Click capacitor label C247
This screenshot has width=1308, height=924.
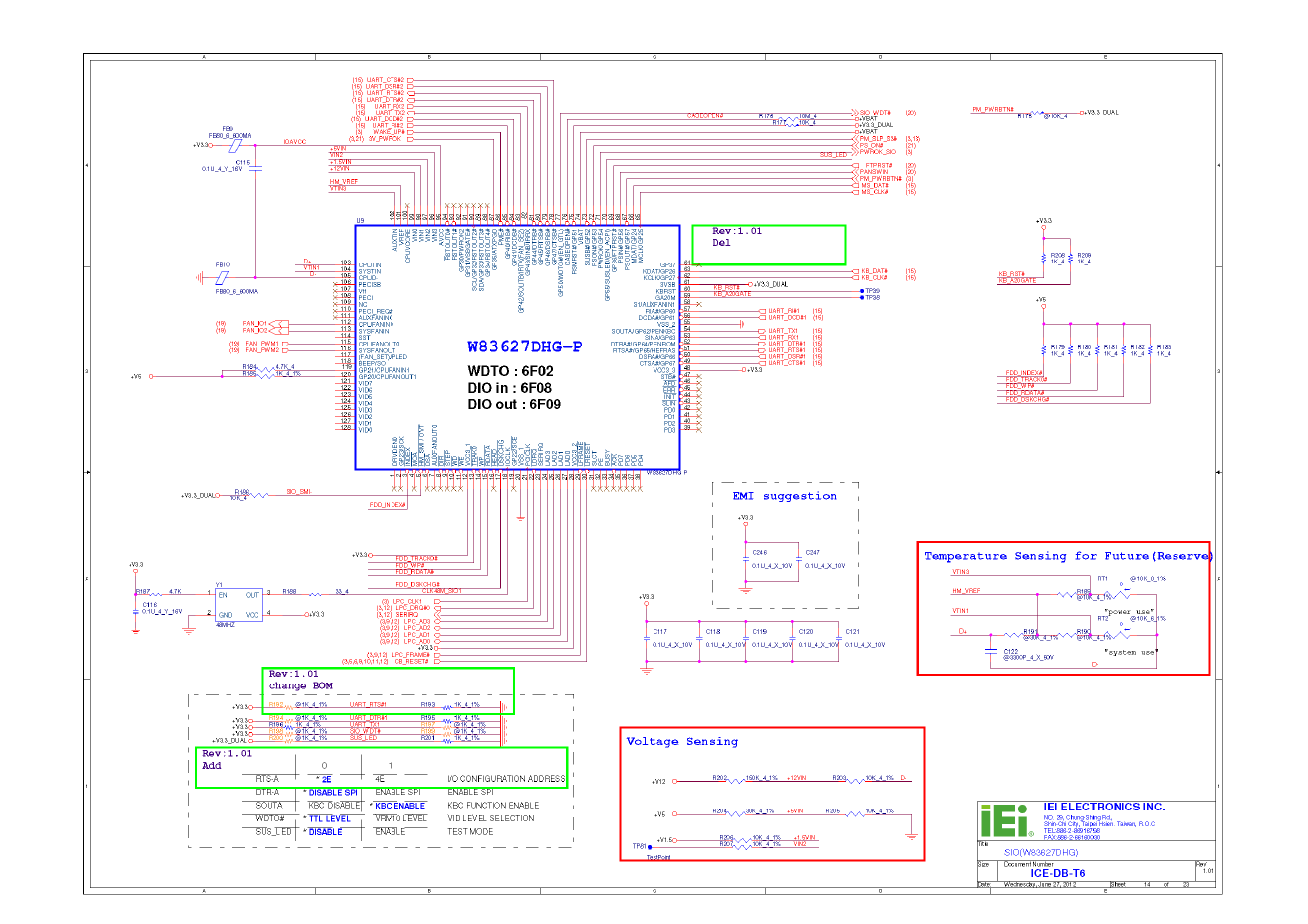coord(813,552)
